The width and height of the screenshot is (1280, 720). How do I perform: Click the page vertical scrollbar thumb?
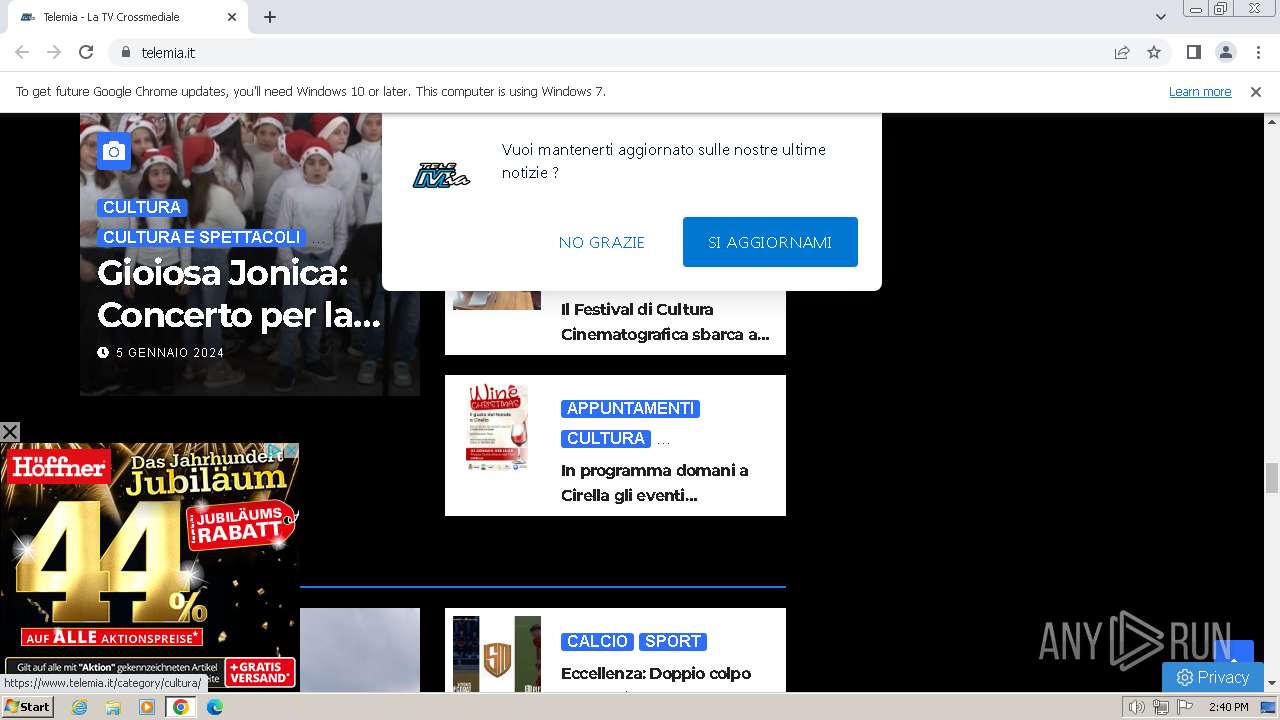tap(1272, 478)
